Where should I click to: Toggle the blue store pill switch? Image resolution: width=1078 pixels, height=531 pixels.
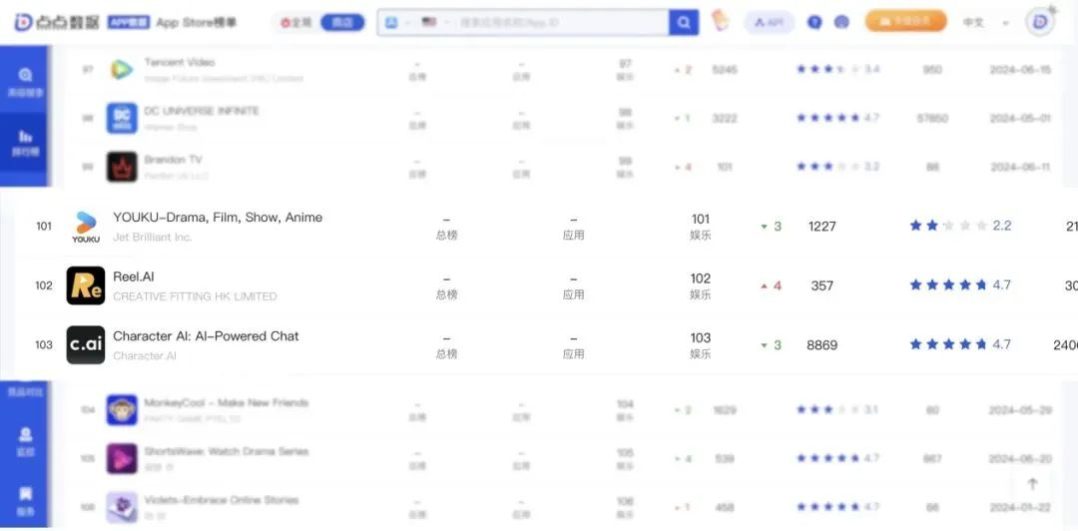[342, 22]
